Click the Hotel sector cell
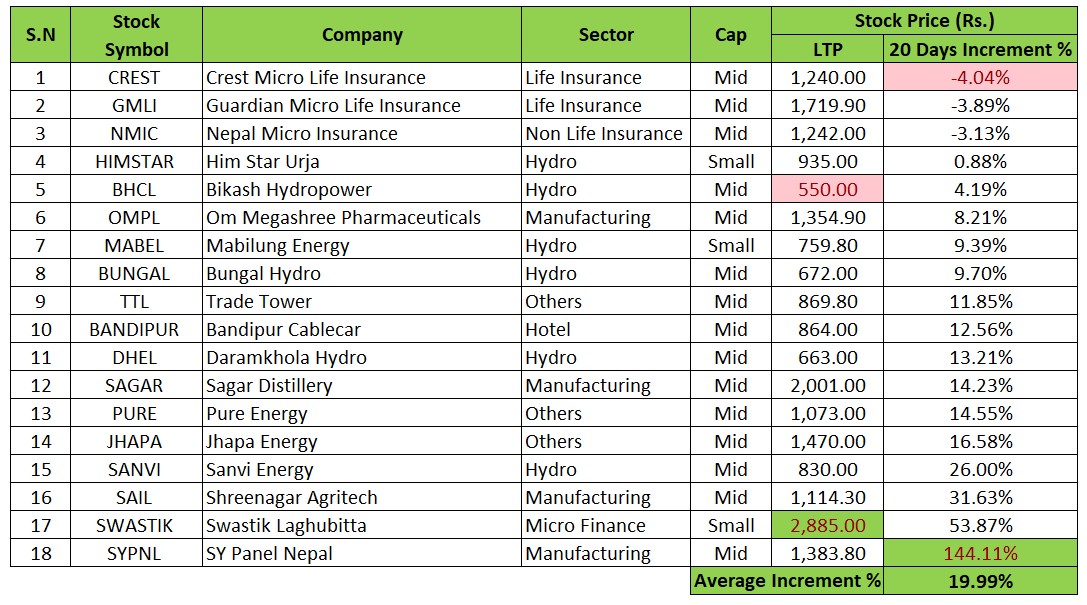Image resolution: width=1087 pixels, height=605 pixels. coord(605,329)
